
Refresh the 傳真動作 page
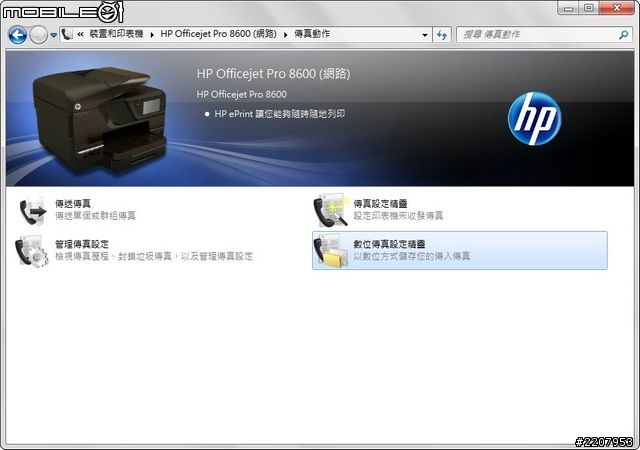pyautogui.click(x=442, y=35)
